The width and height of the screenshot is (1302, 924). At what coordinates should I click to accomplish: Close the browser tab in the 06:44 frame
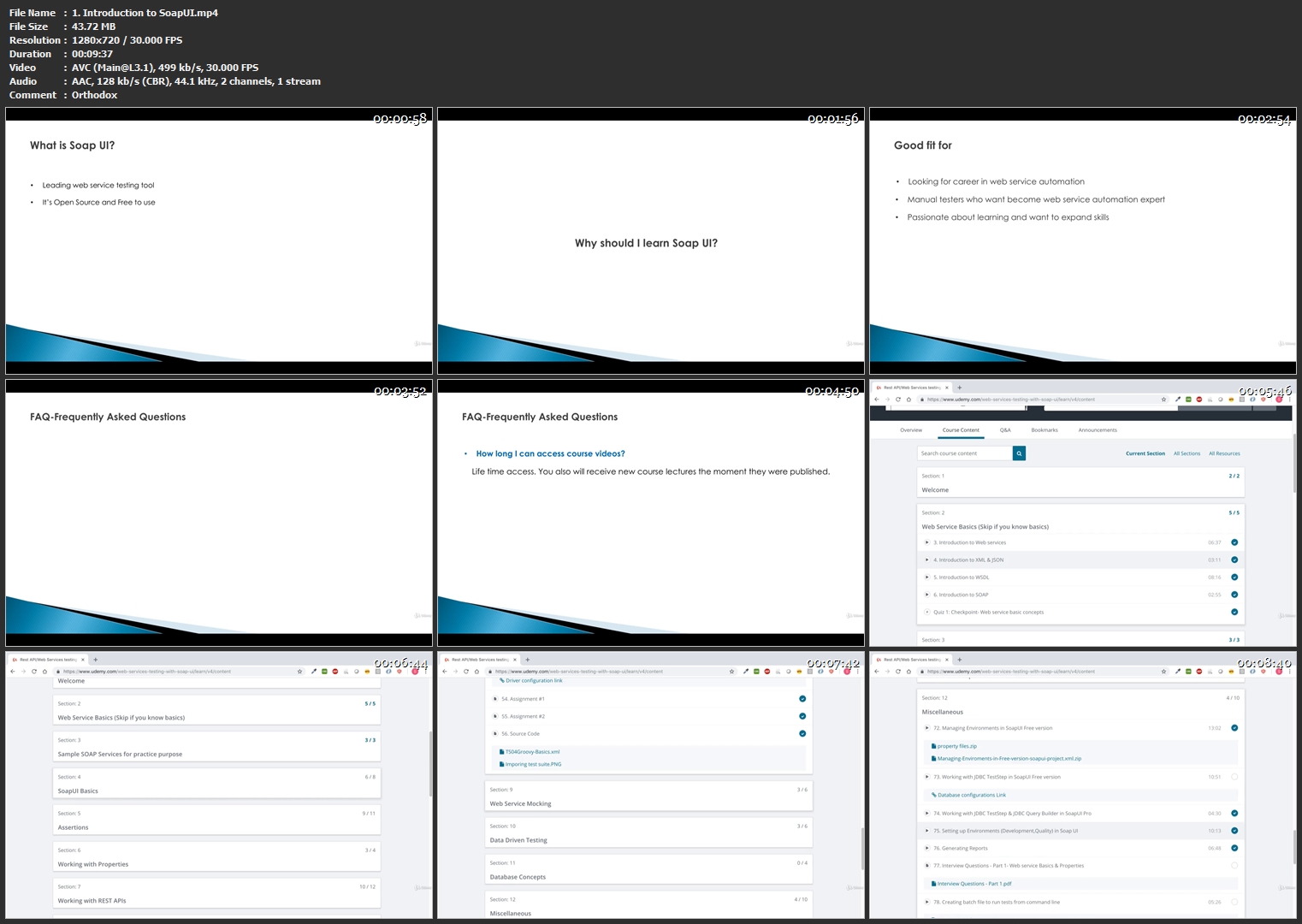pyautogui.click(x=83, y=660)
